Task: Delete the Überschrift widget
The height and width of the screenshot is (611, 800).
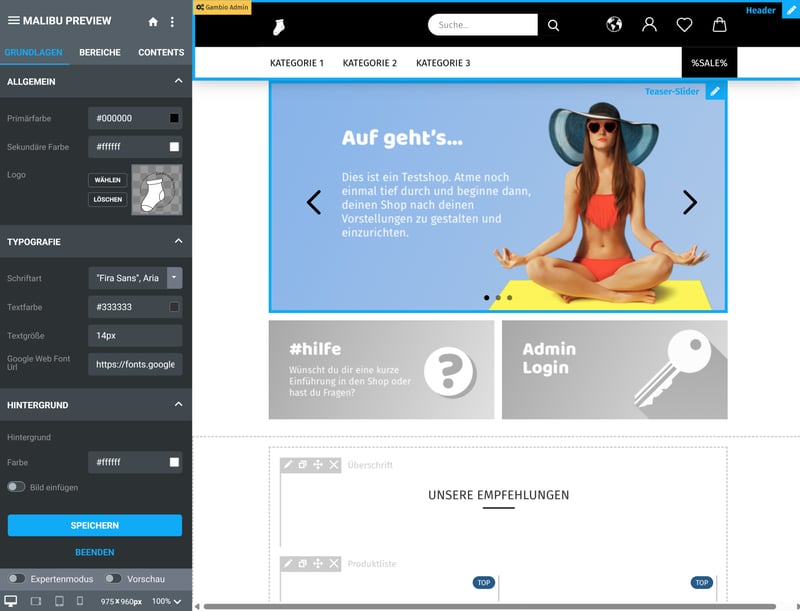Action: pyautogui.click(x=334, y=465)
